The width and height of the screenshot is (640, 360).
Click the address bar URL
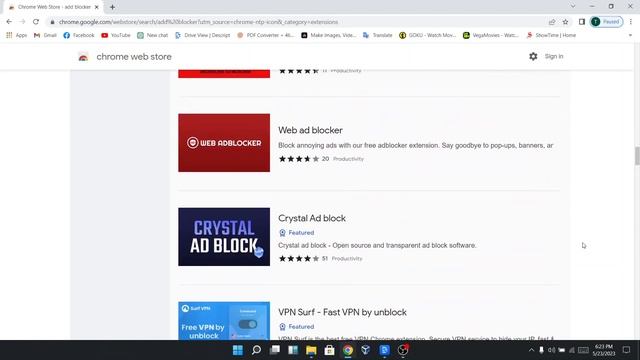(x=198, y=22)
